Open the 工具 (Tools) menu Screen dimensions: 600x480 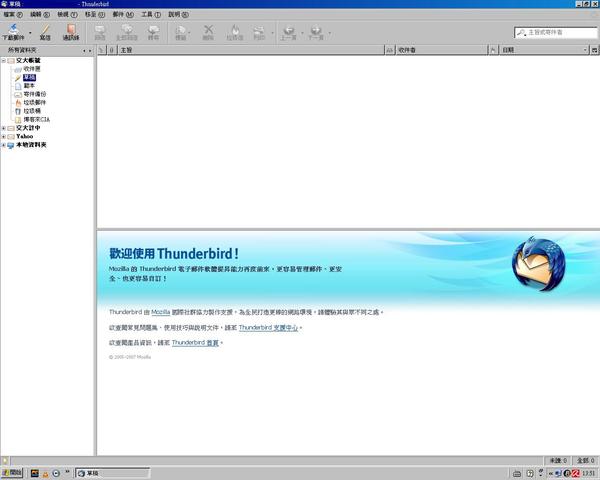pos(151,15)
